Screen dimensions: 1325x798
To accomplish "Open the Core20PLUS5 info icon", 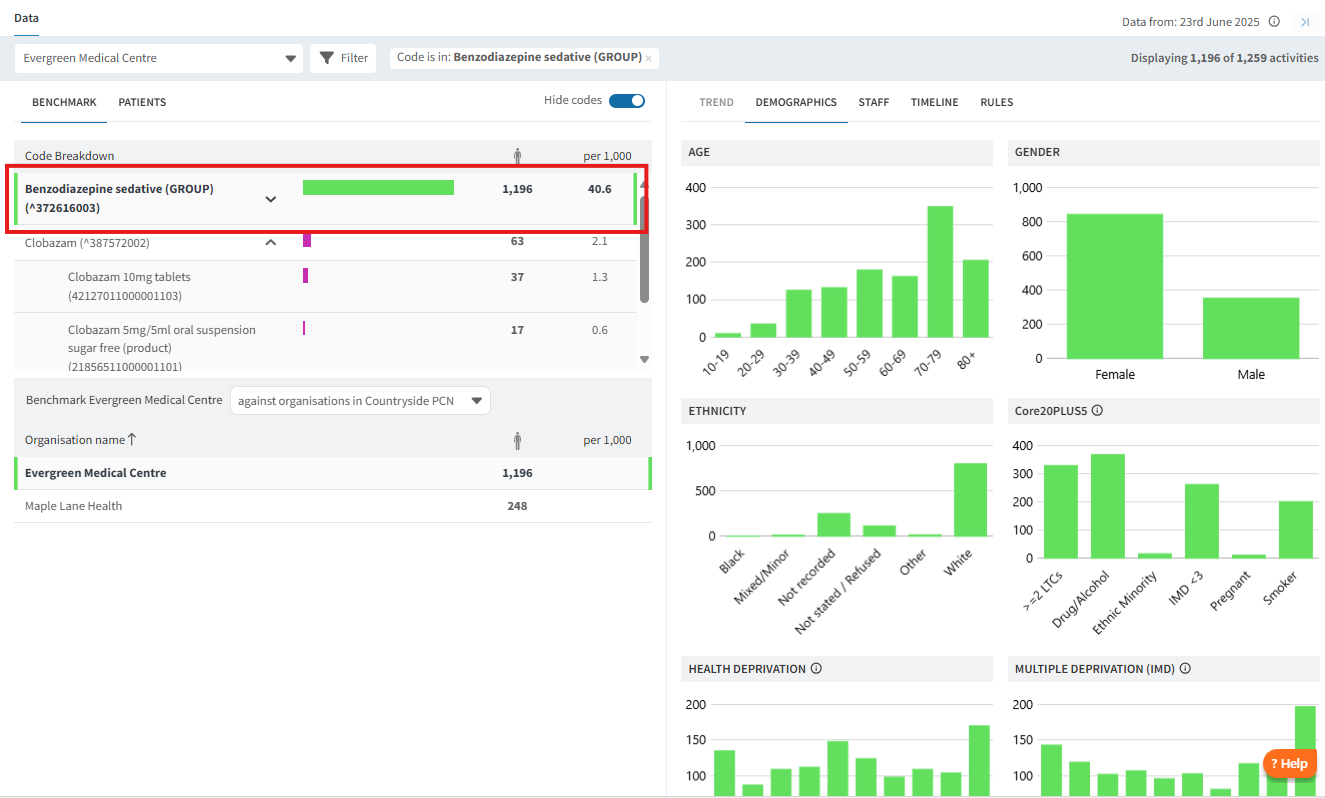I will (1097, 410).
